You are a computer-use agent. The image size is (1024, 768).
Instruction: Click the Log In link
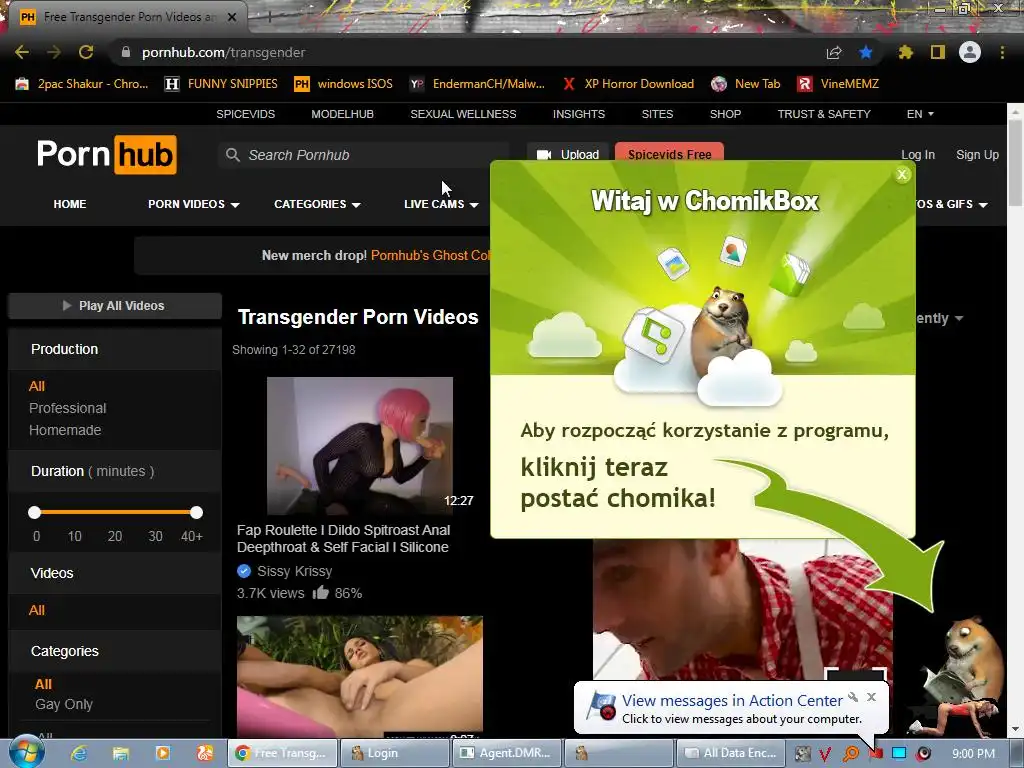[x=918, y=155]
